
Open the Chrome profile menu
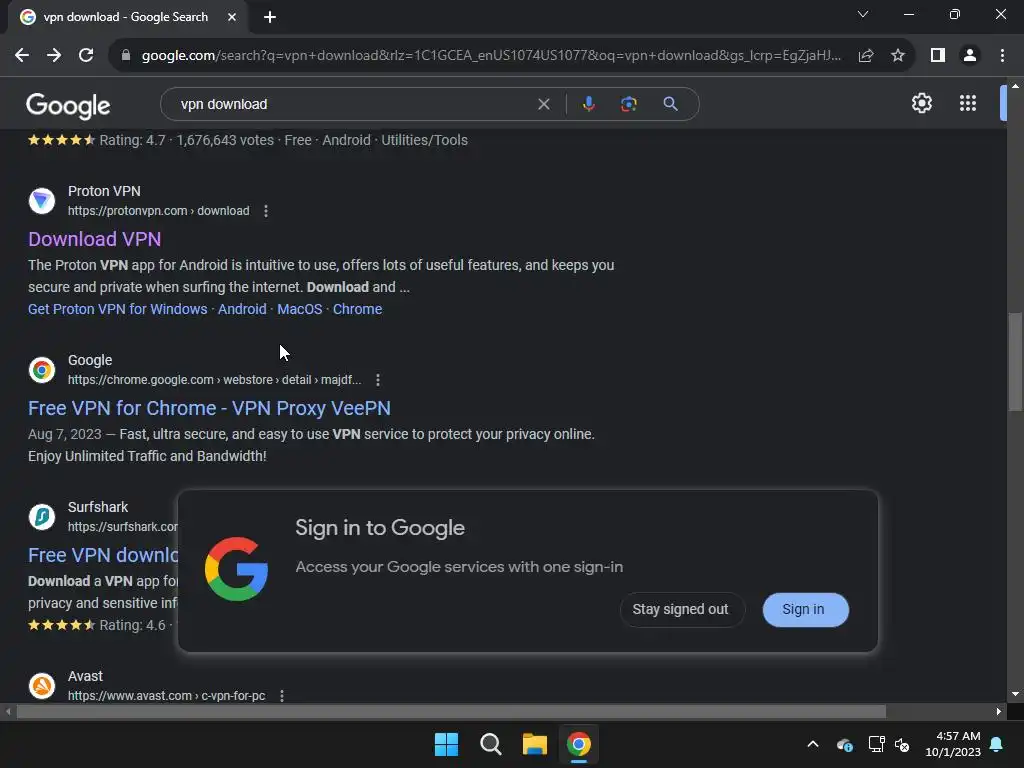tap(970, 56)
